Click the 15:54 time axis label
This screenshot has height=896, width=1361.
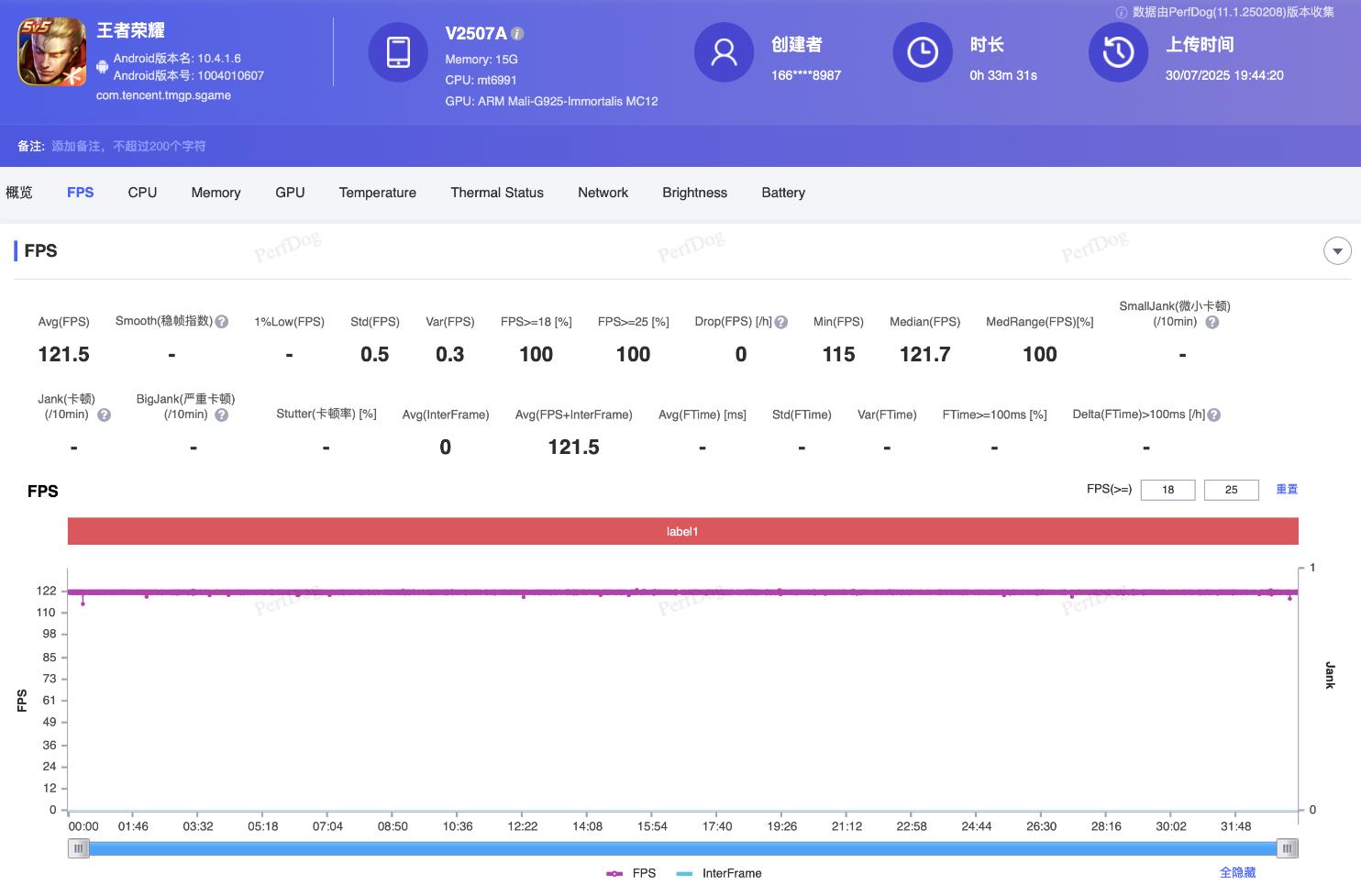(x=652, y=826)
